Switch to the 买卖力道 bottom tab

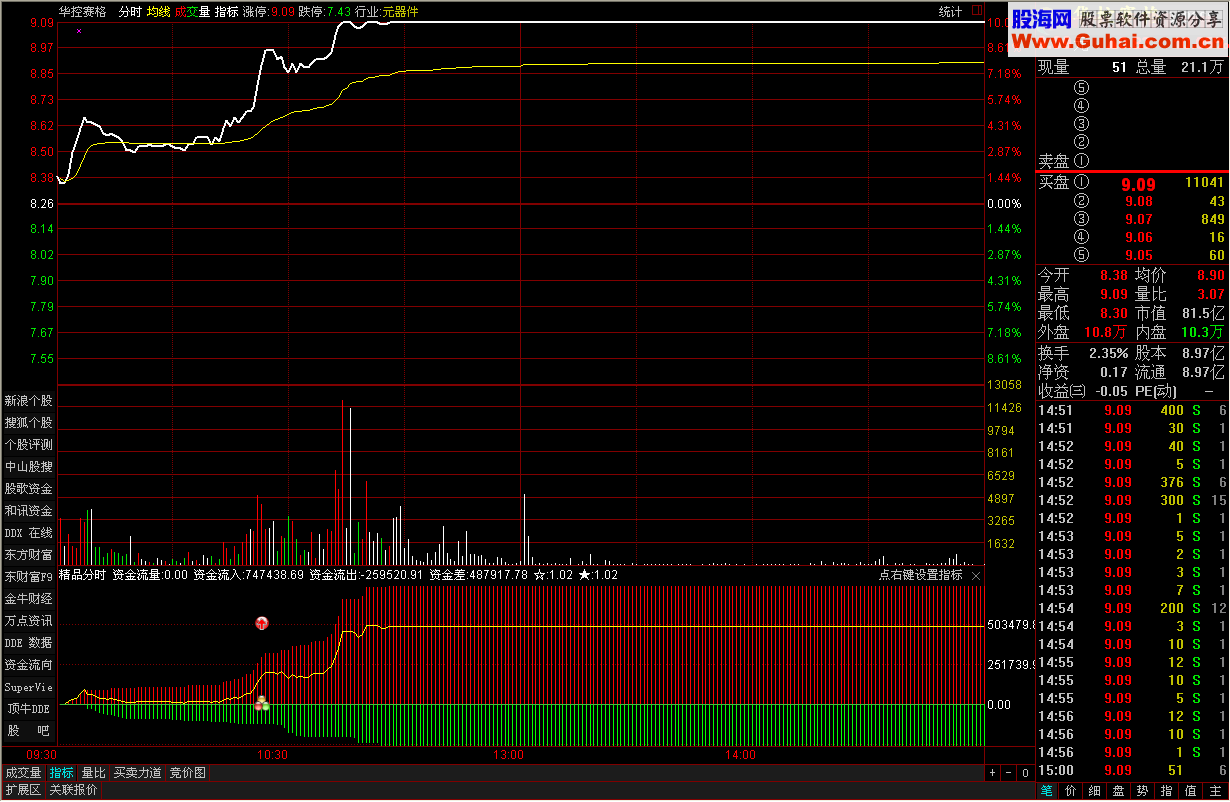[x=137, y=773]
